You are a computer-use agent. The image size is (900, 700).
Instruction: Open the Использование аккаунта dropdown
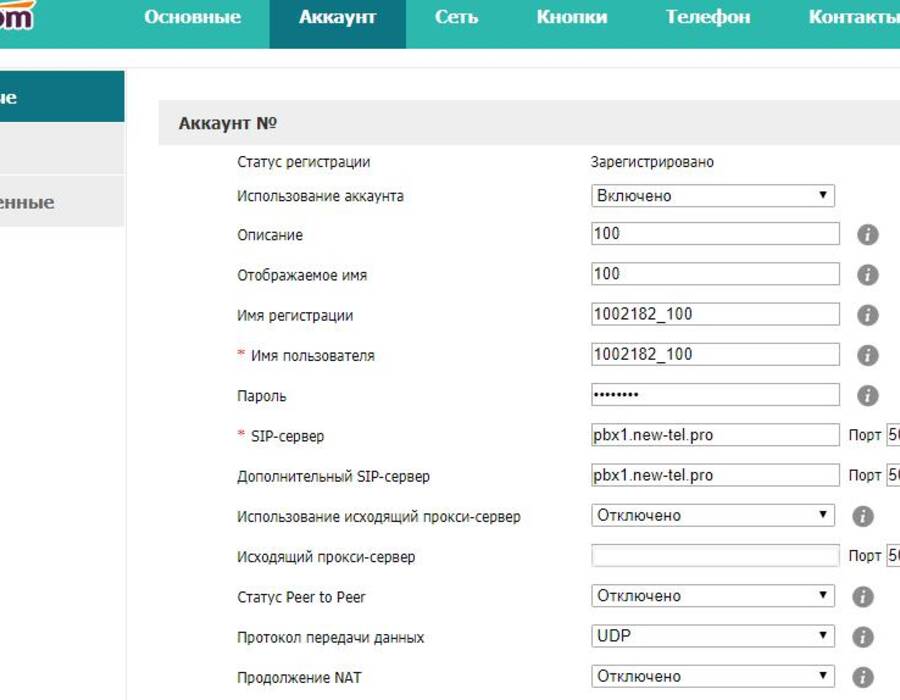coord(712,196)
